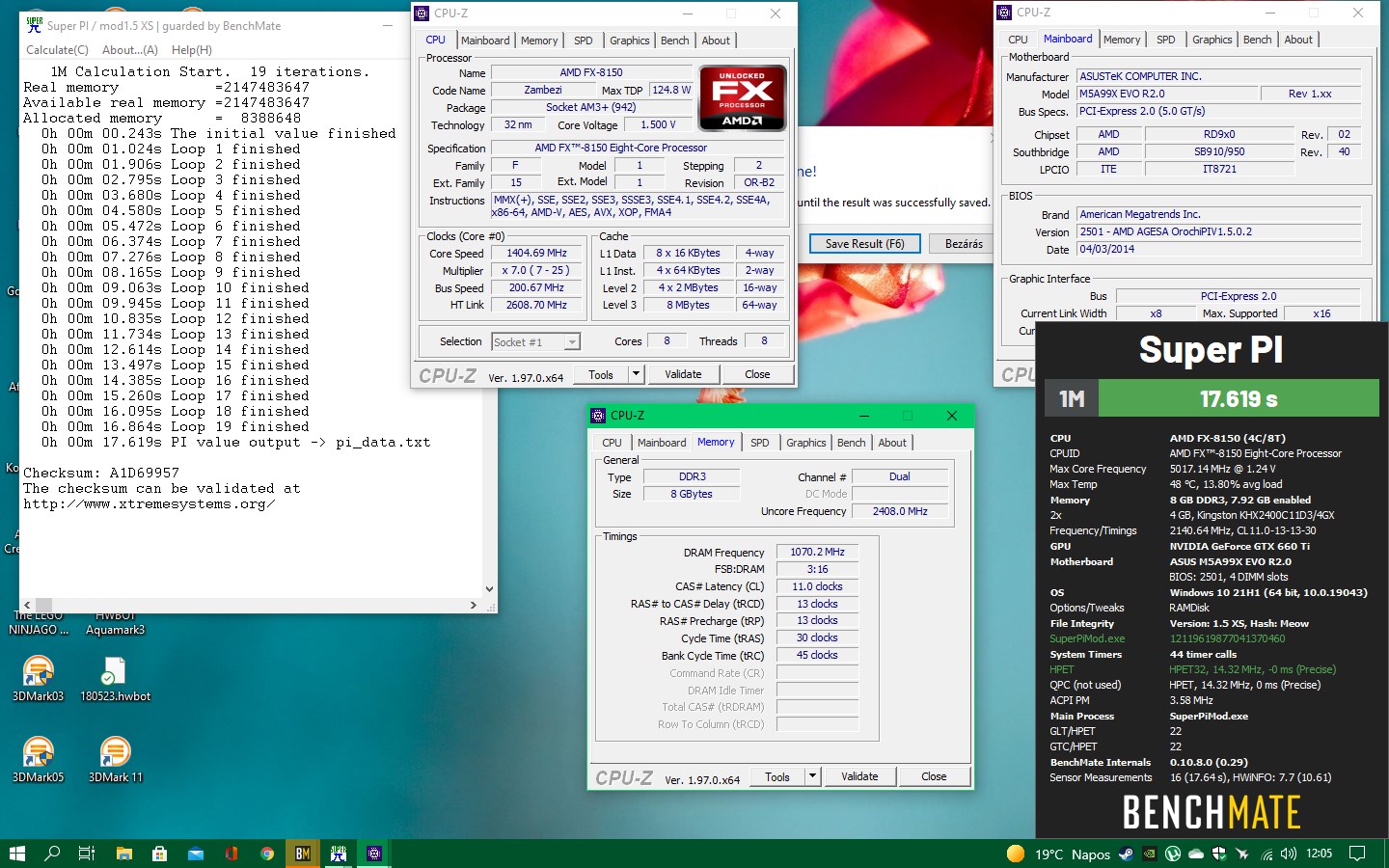Image resolution: width=1389 pixels, height=868 pixels.
Task: Open Mail app from the taskbar
Action: click(x=196, y=854)
